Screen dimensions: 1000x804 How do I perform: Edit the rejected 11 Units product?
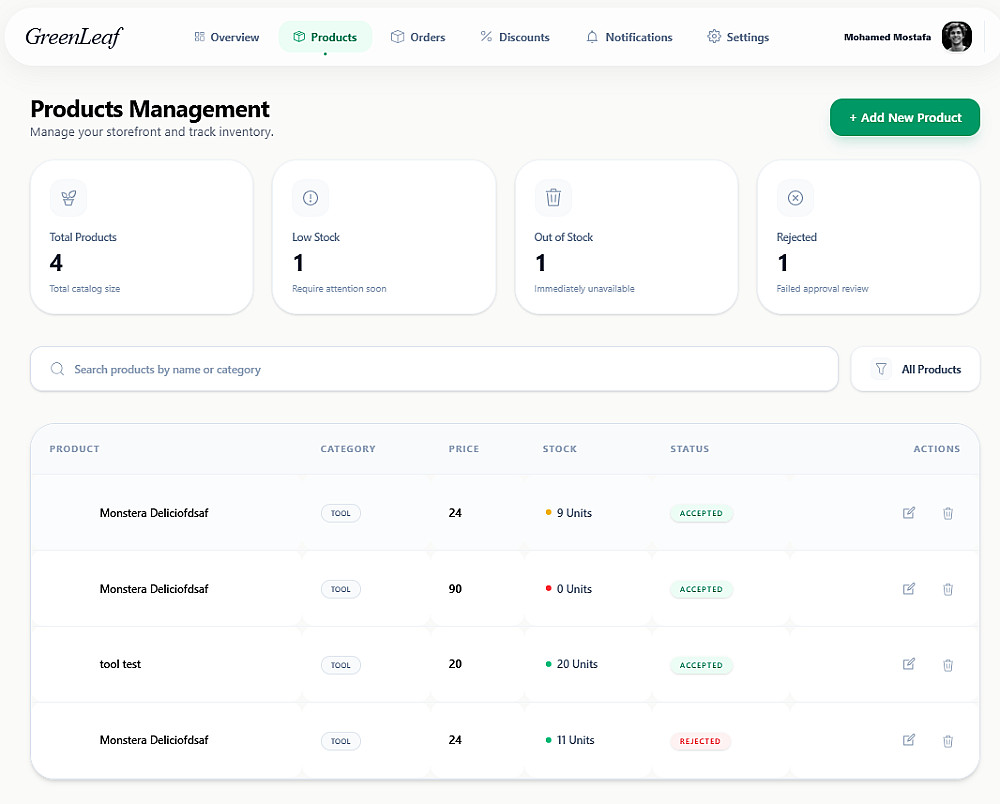pyautogui.click(x=909, y=740)
